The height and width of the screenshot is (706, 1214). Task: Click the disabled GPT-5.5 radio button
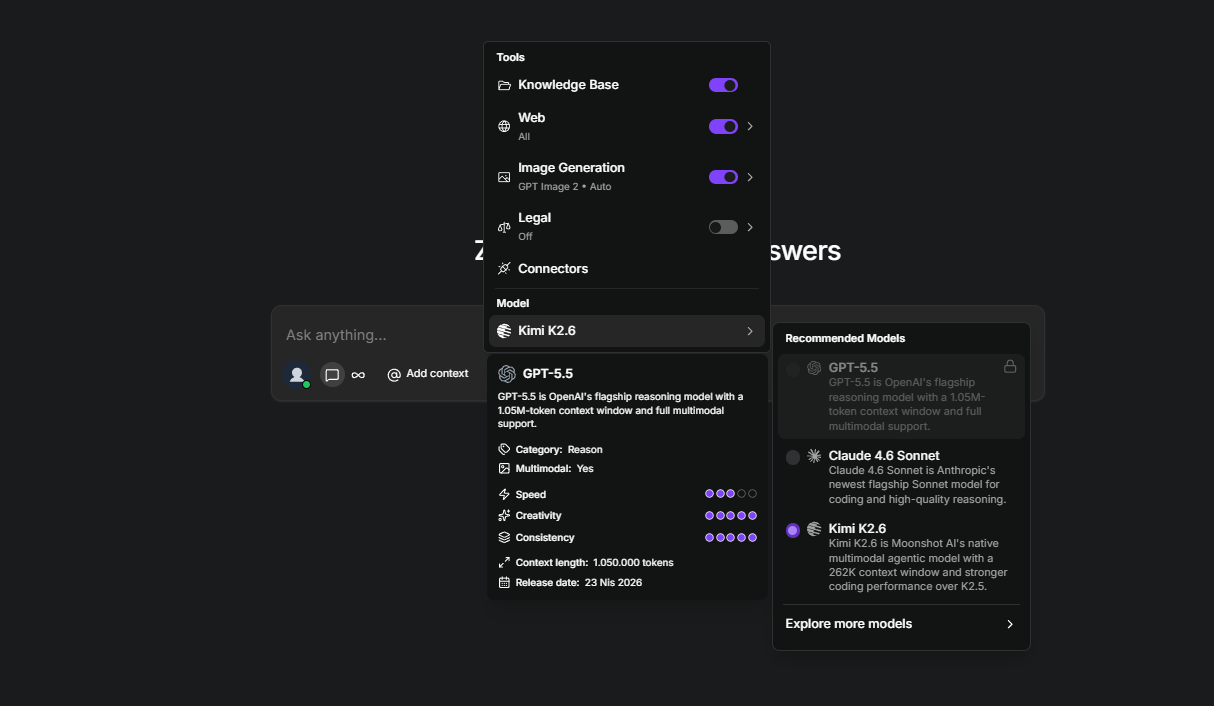(x=793, y=369)
